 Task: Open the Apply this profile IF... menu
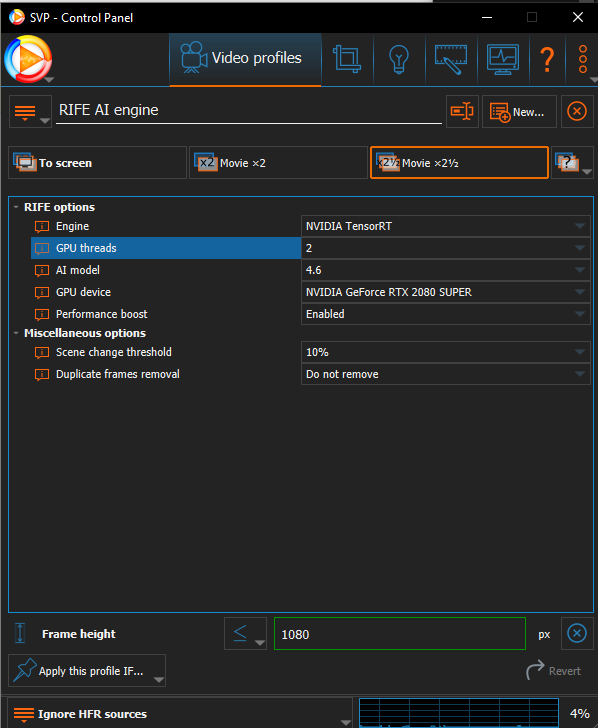point(87,670)
